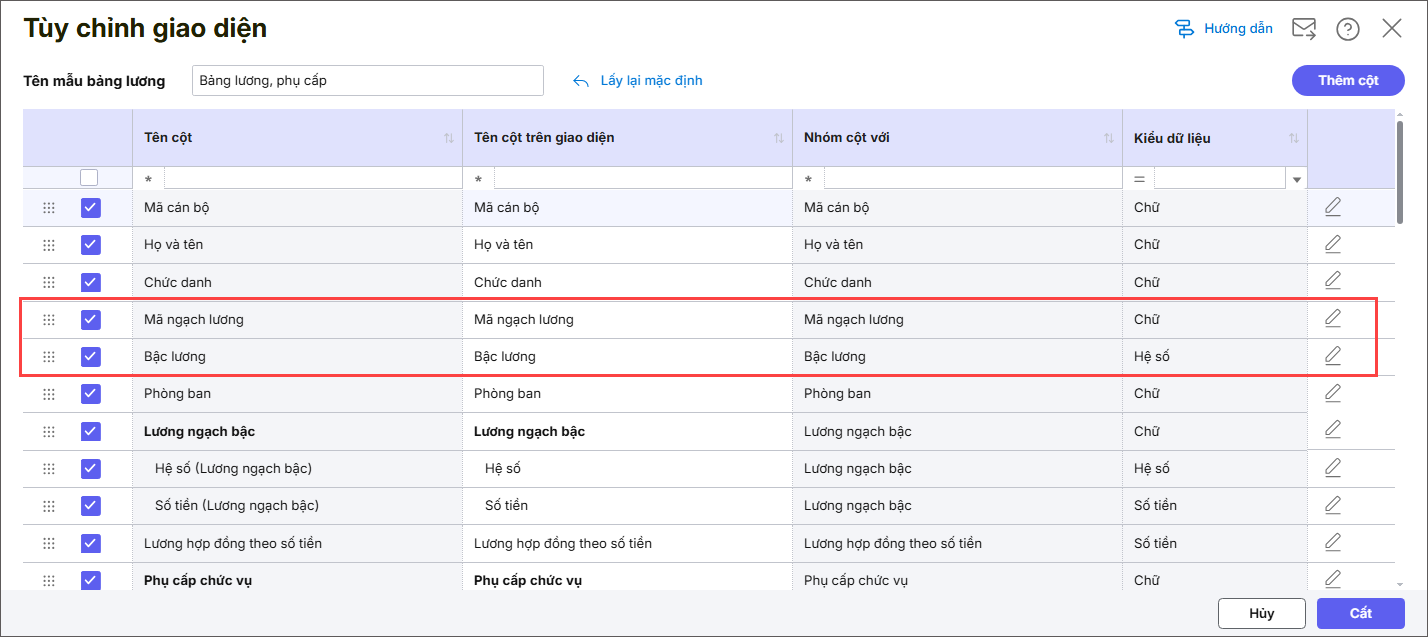Open the Hướng dẫn guide link
This screenshot has height=637, width=1428.
(x=1224, y=28)
